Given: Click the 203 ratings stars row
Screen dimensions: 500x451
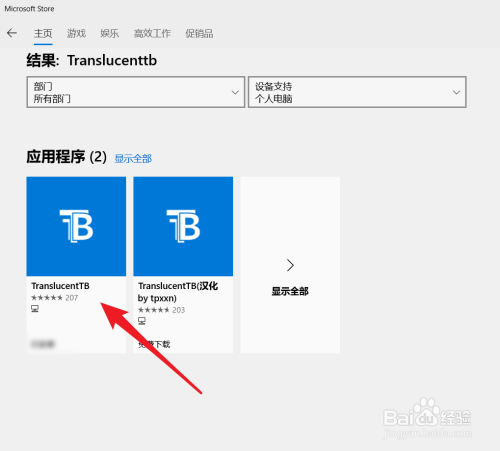Looking at the screenshot, I should click(x=162, y=310).
